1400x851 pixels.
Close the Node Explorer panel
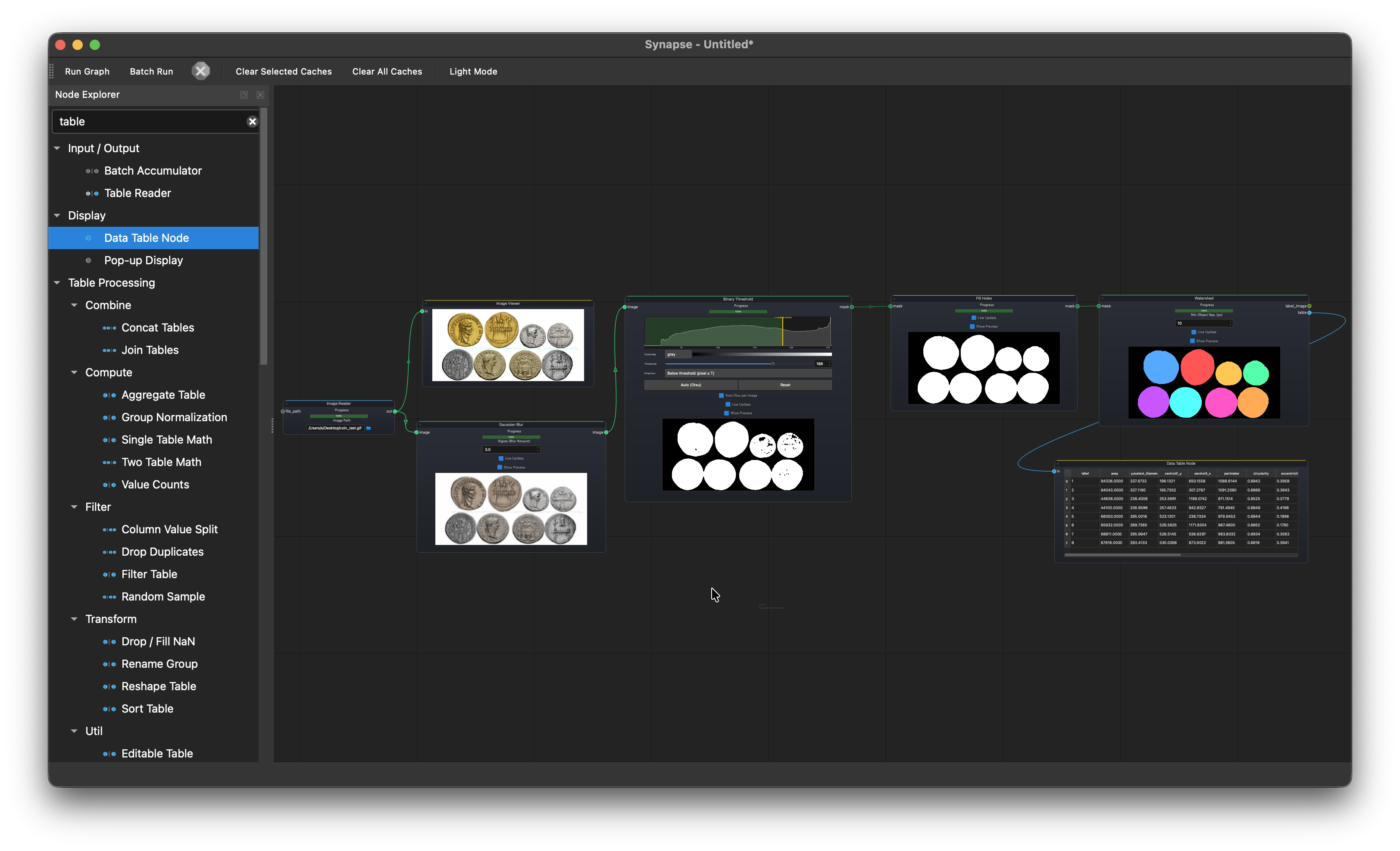[260, 95]
